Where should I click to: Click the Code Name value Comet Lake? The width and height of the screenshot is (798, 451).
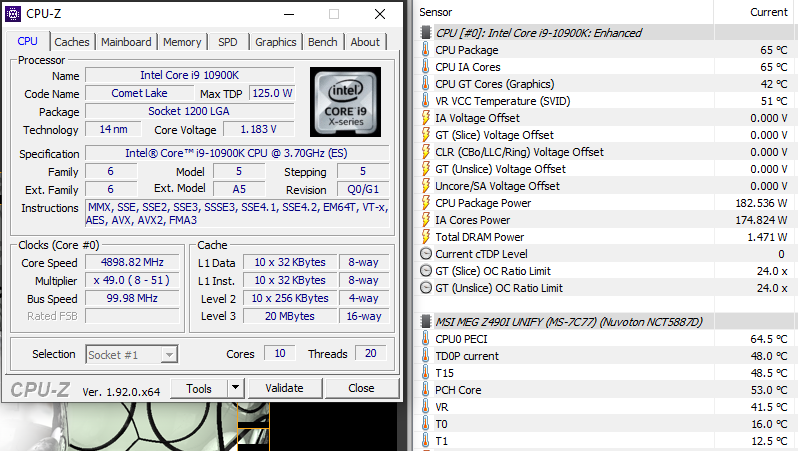click(x=139, y=93)
